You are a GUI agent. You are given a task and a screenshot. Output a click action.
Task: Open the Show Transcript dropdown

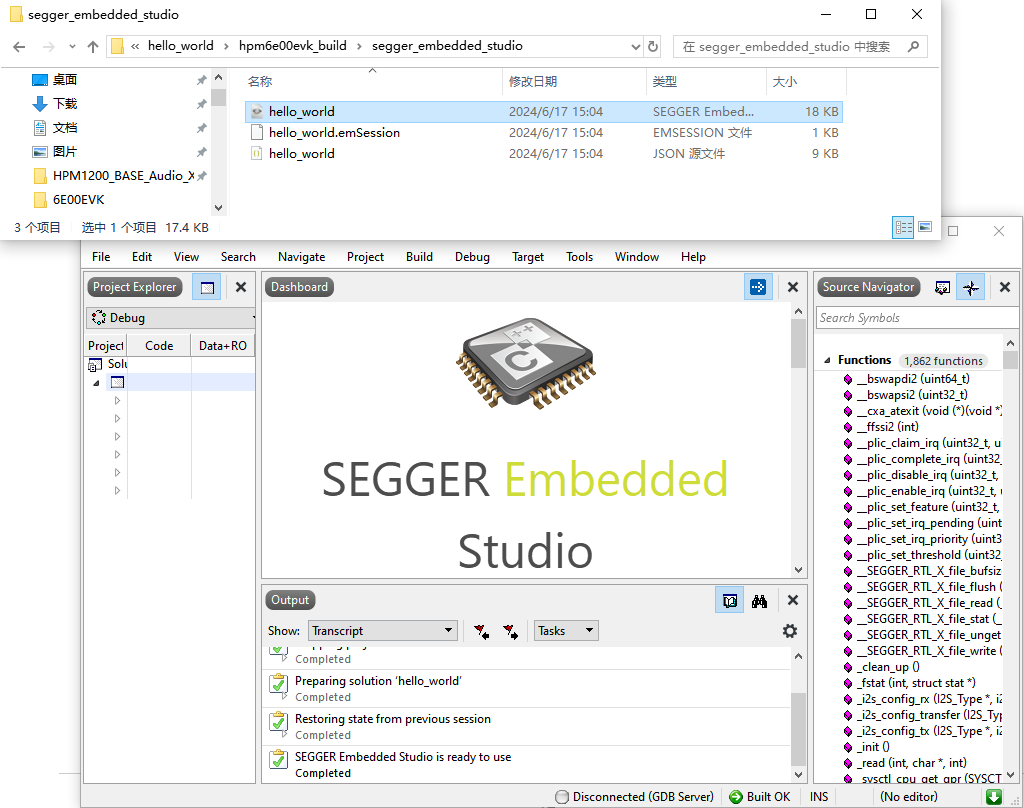(382, 631)
